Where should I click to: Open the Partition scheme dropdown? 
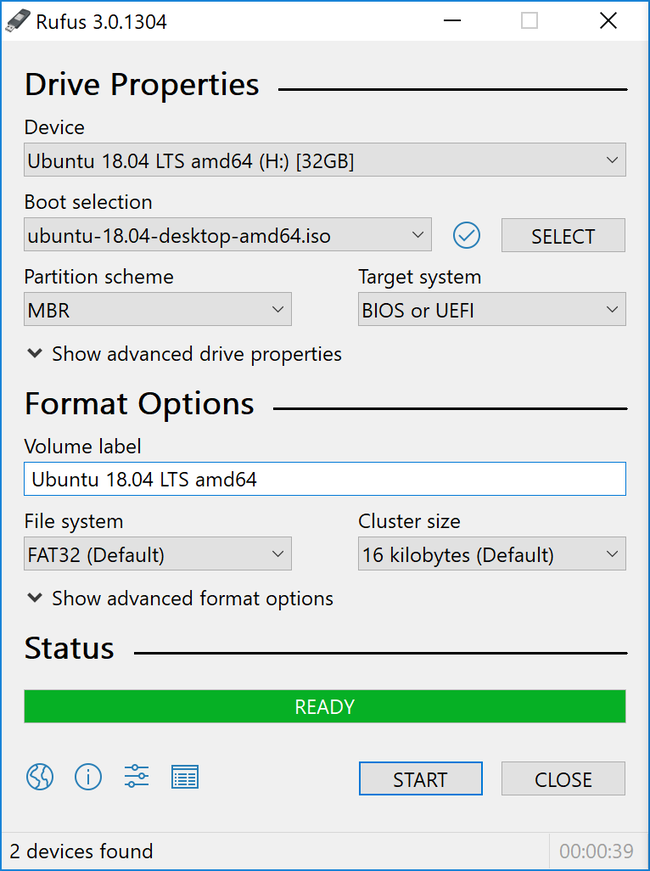[157, 310]
